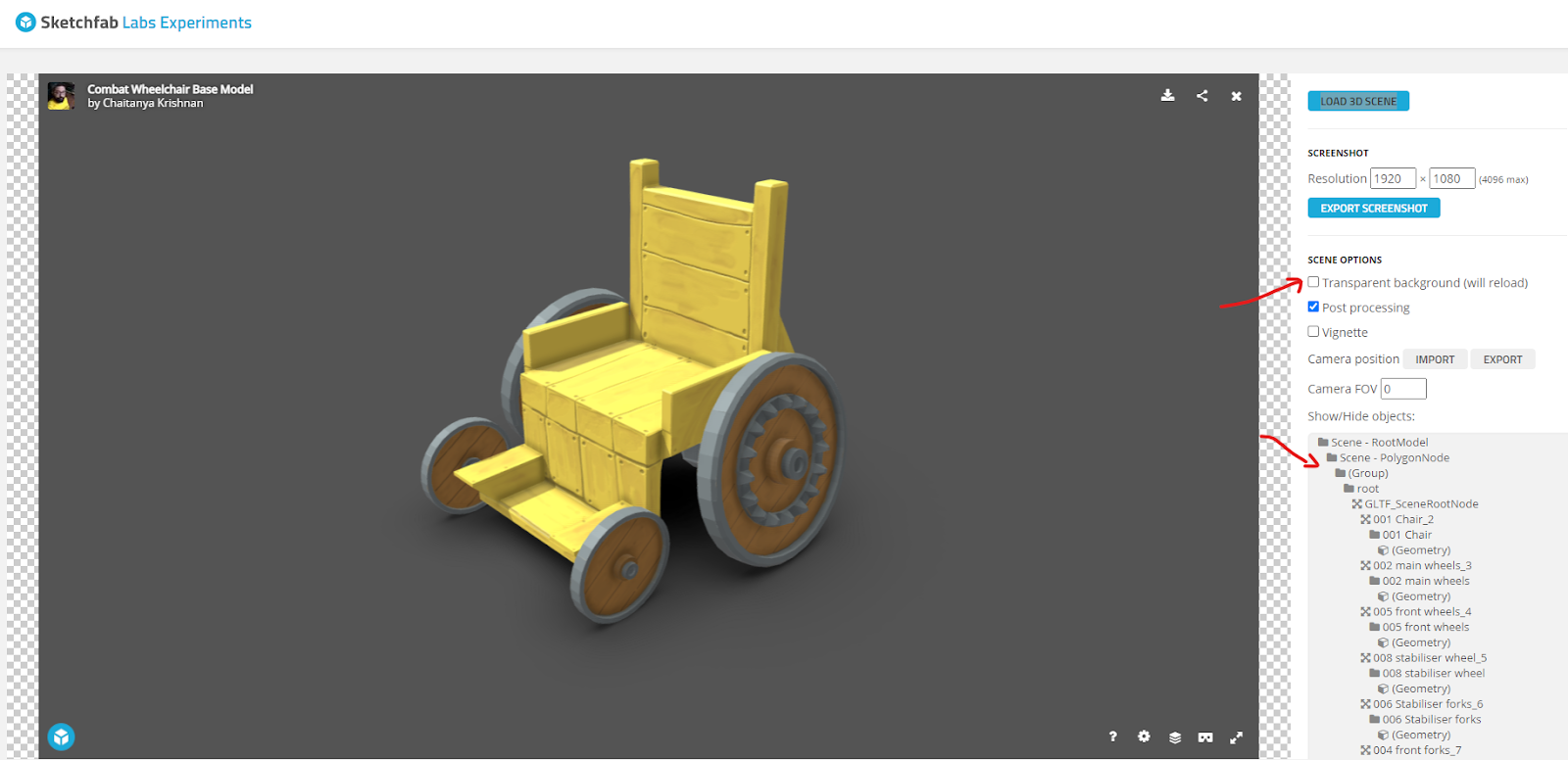
Task: Open Chaitanya Krishnan author profile link
Action: [153, 103]
